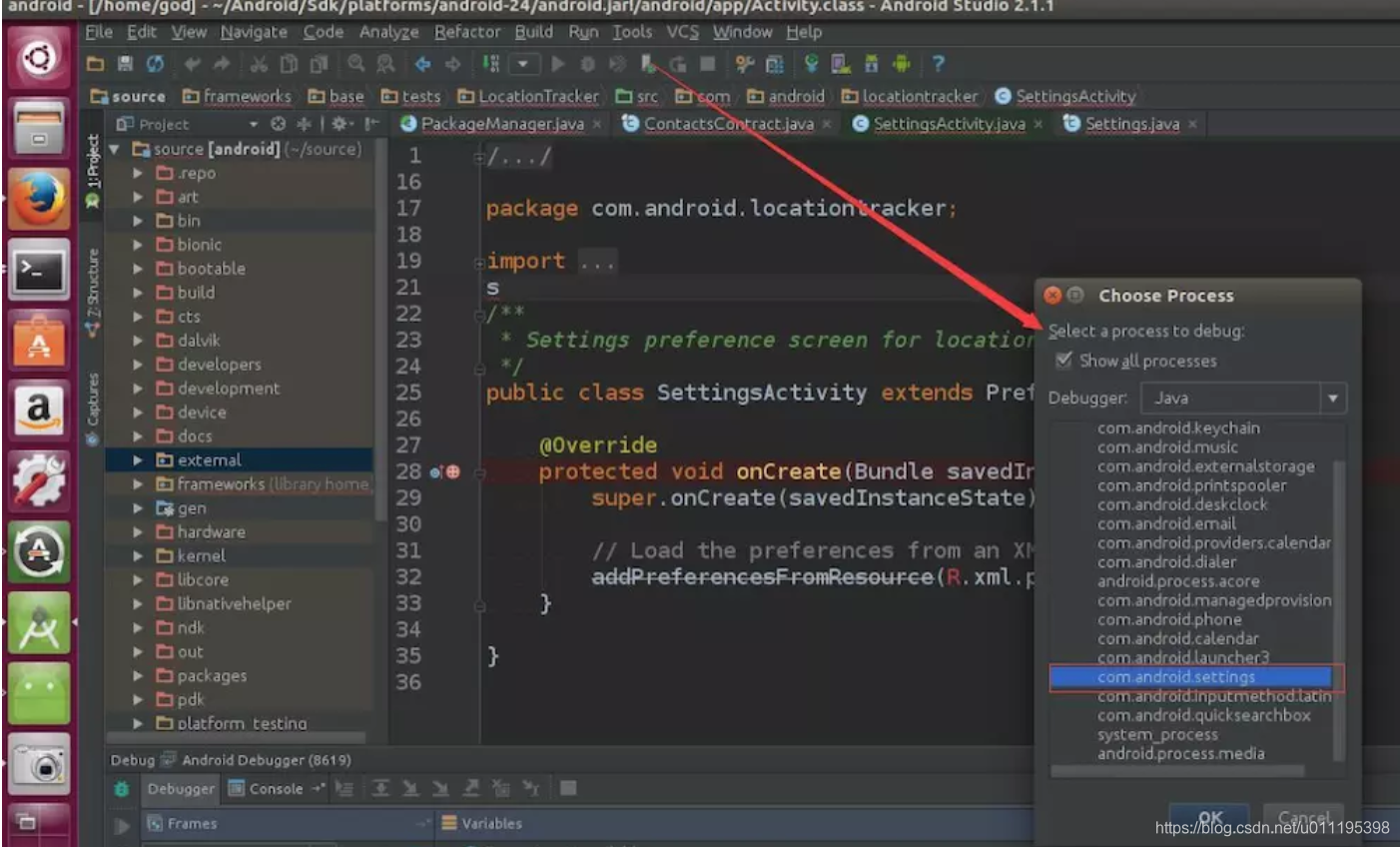Open the Analyze menu
This screenshot has width=1400, height=847.
click(389, 32)
